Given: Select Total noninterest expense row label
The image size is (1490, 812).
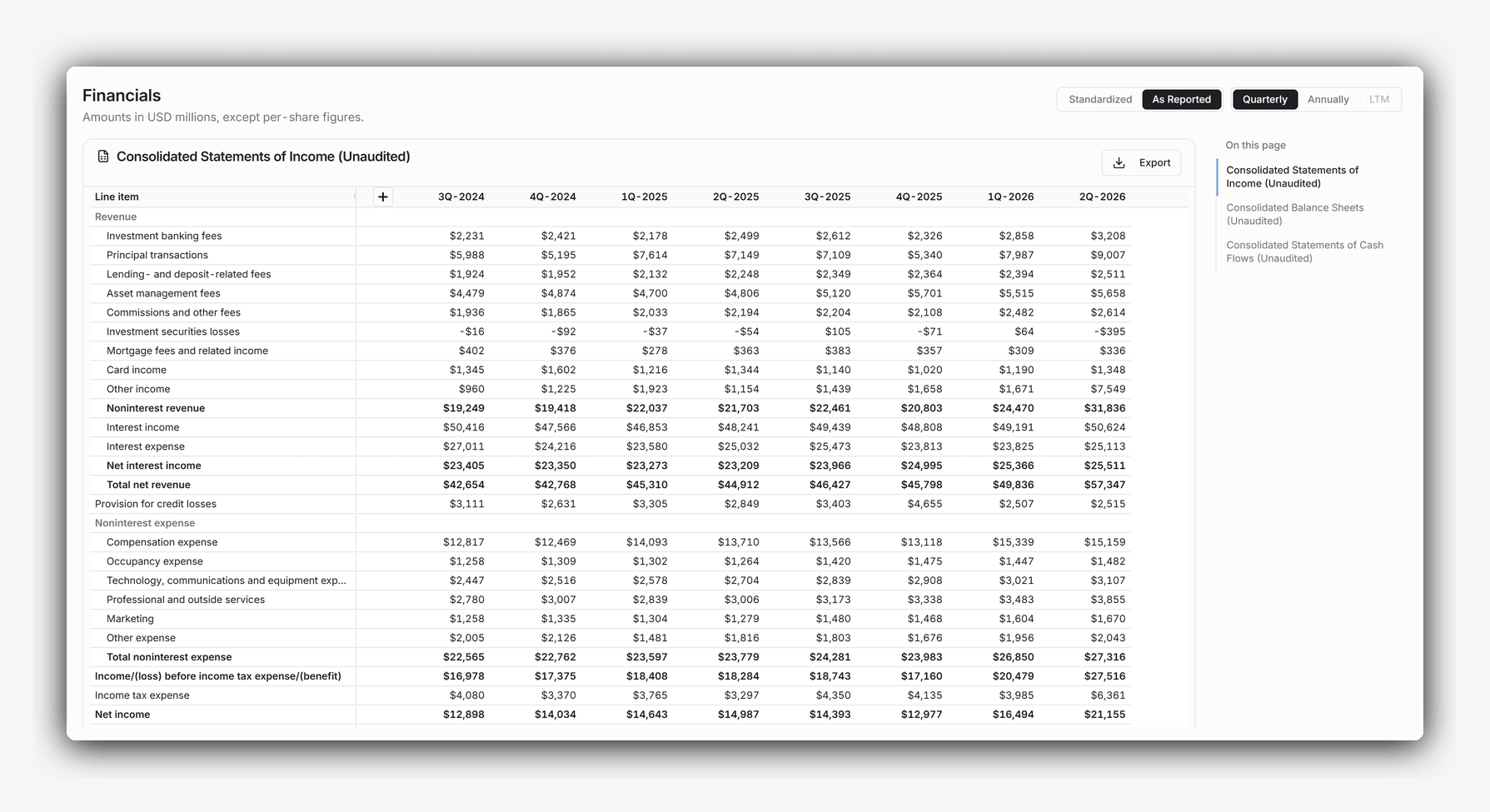Looking at the screenshot, I should point(169,657).
